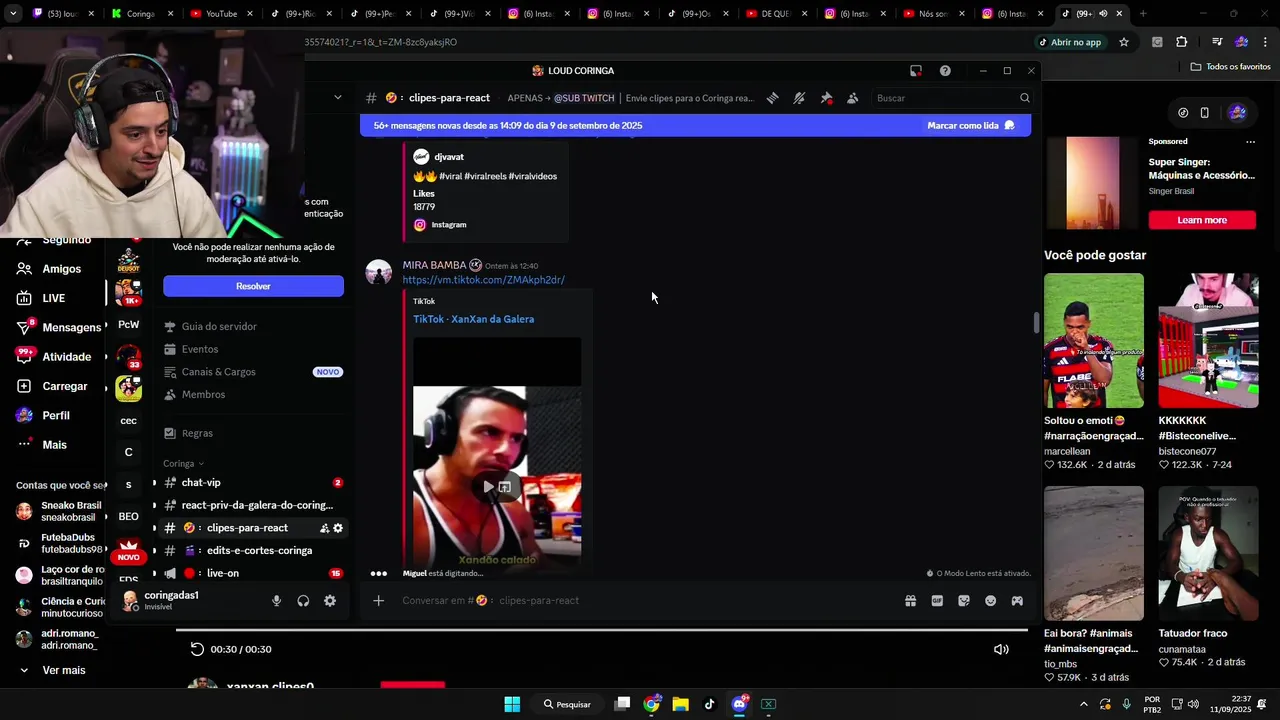Viewport: 1280px width, 720px height.
Task: Collapse the Coringa channel category
Action: tap(183, 464)
